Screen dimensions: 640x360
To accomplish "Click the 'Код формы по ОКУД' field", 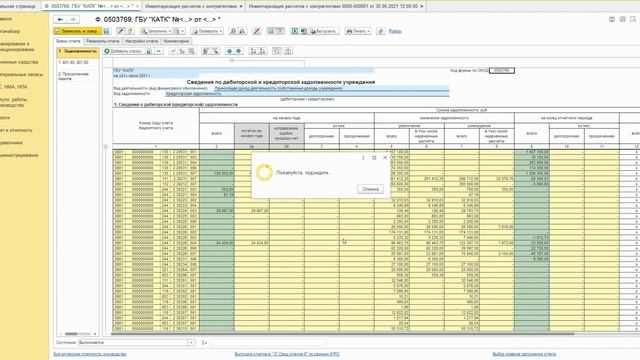I will [x=502, y=71].
